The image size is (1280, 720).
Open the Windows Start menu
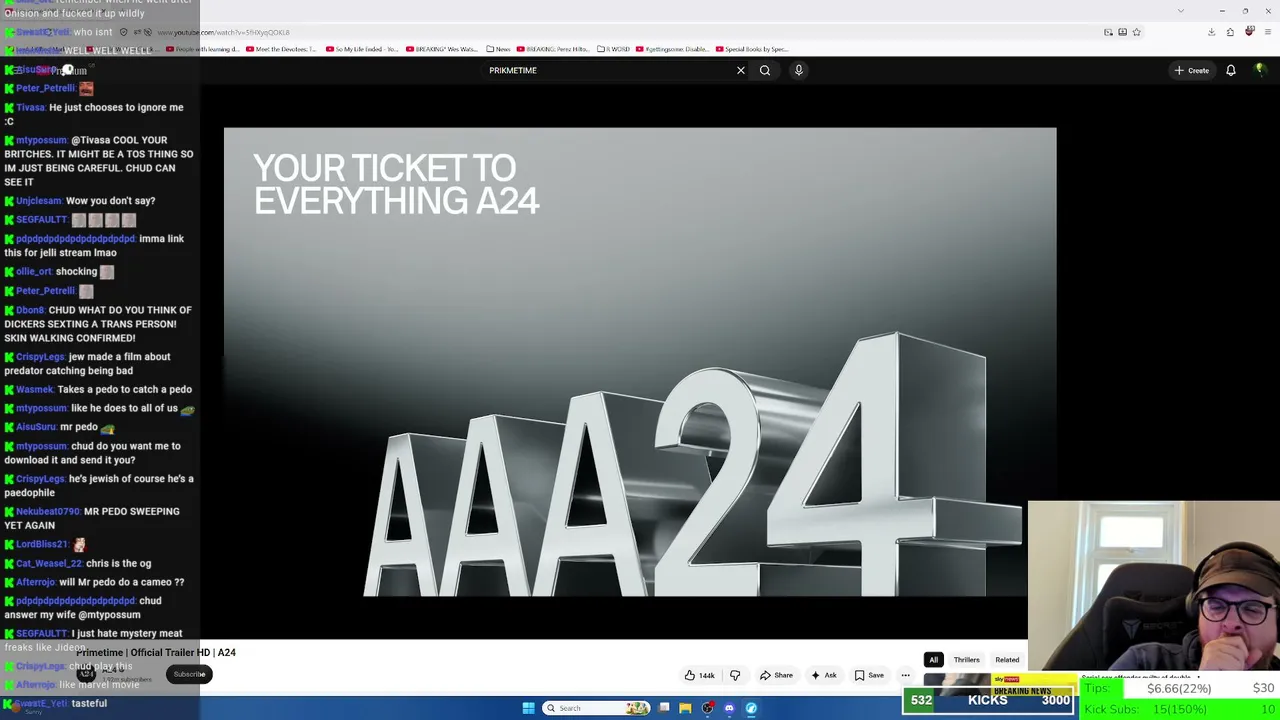tap(528, 708)
